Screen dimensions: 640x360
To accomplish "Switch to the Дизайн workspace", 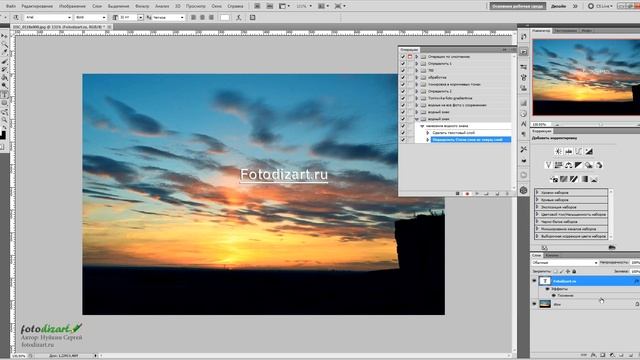I will (558, 6).
